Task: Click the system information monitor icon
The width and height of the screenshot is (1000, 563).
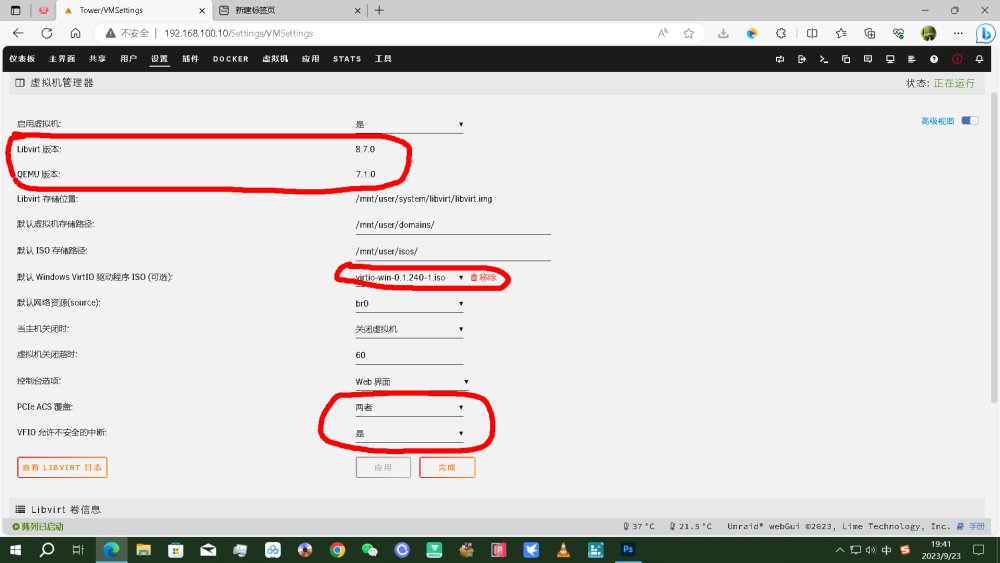Action: (x=890, y=59)
